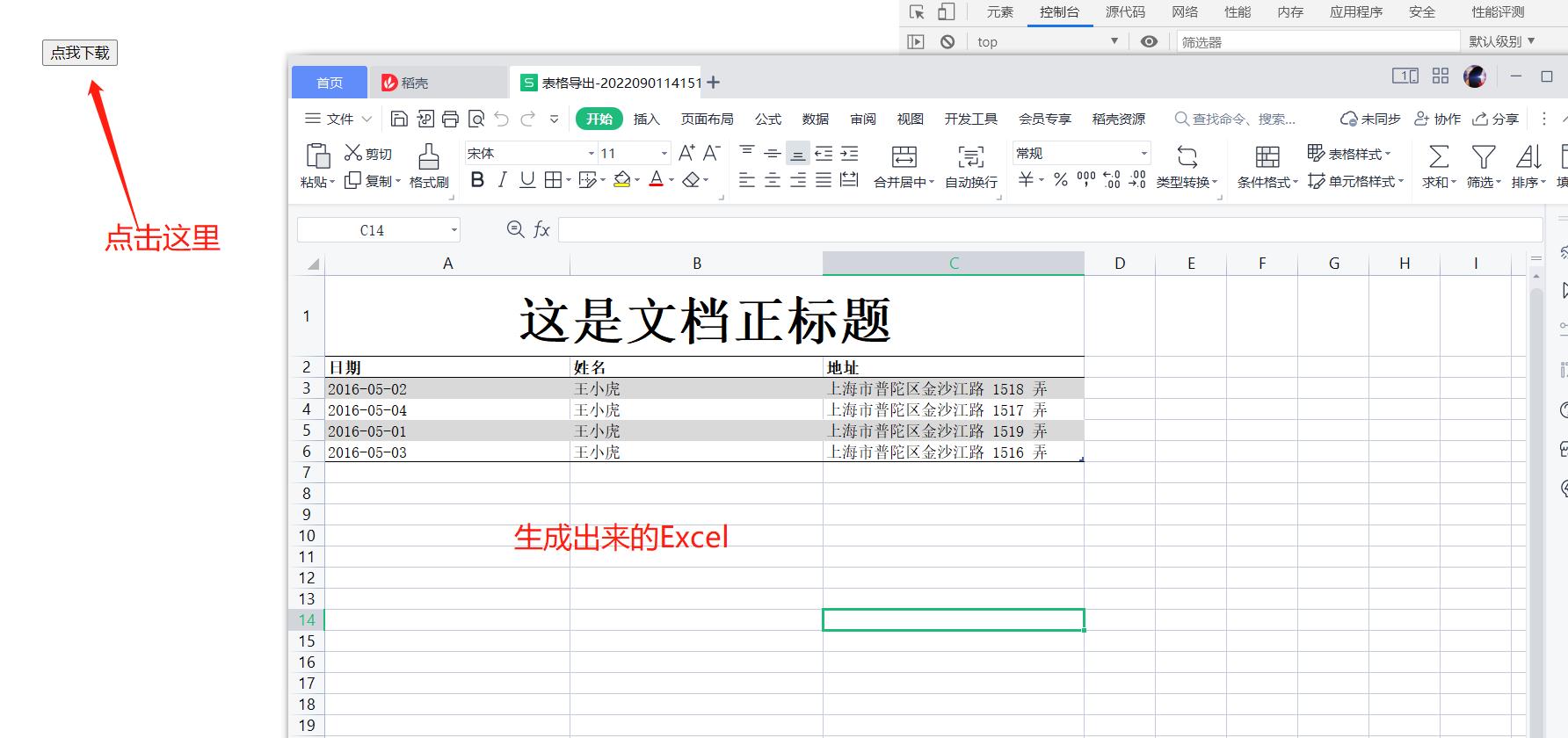The width and height of the screenshot is (1568, 738).
Task: Click the format painter brush icon
Action: tap(429, 157)
